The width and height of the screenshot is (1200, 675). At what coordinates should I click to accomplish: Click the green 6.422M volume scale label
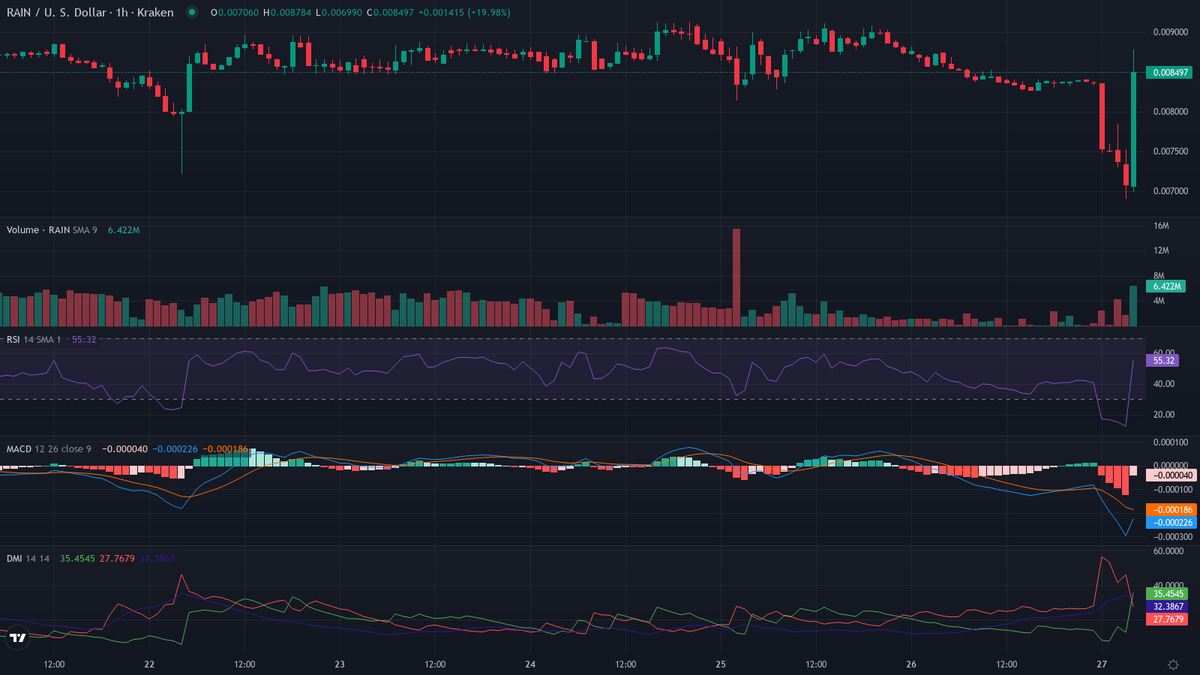(1164, 285)
